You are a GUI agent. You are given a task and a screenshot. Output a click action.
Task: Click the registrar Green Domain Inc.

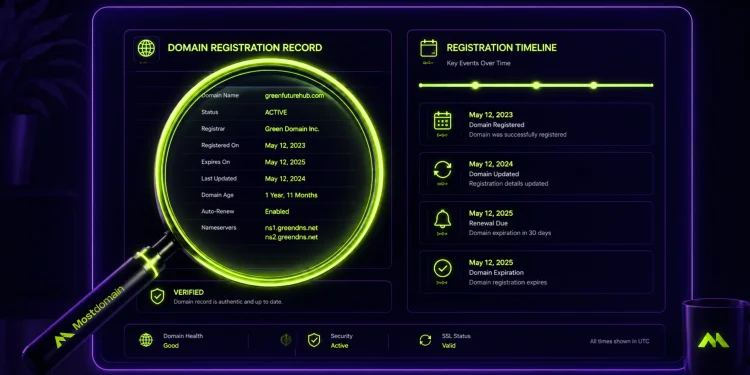tap(292, 129)
